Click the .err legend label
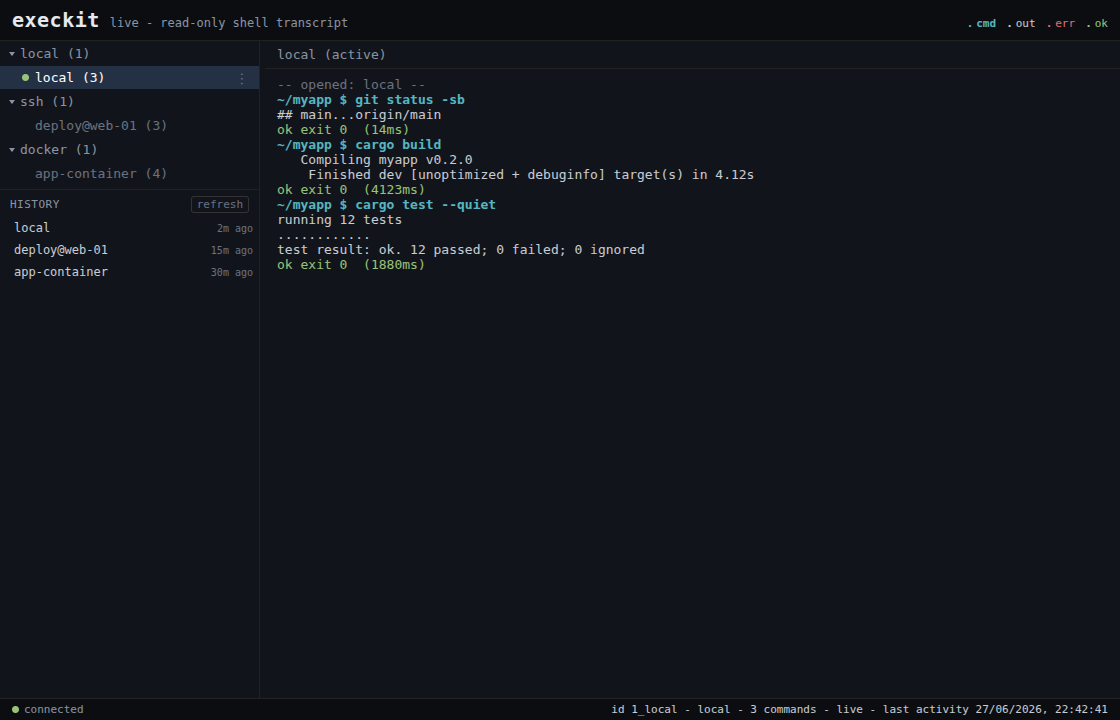Screen dimensions: 1120x720 pos(1061,24)
